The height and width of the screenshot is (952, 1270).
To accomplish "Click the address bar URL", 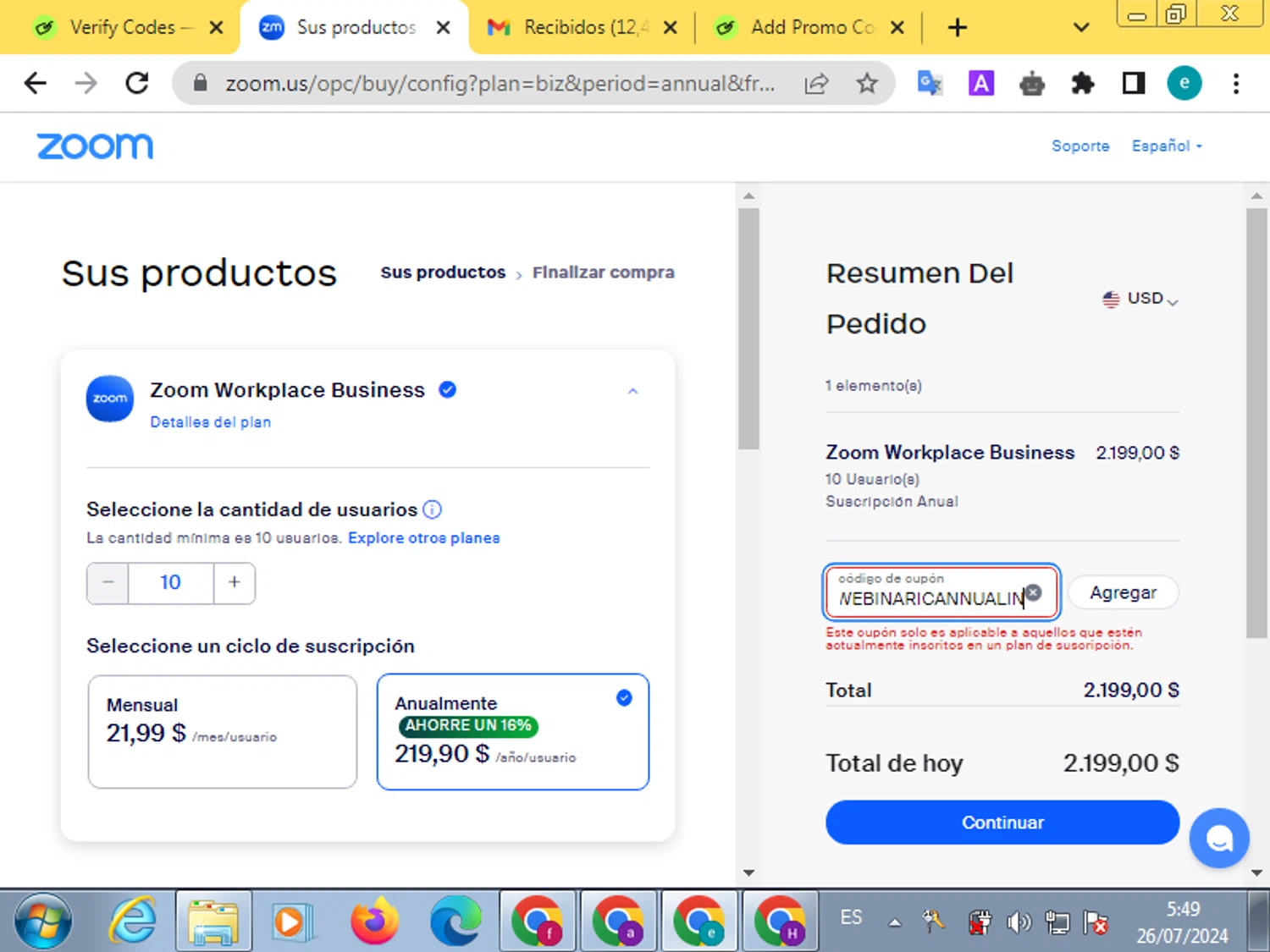I will click(x=500, y=83).
